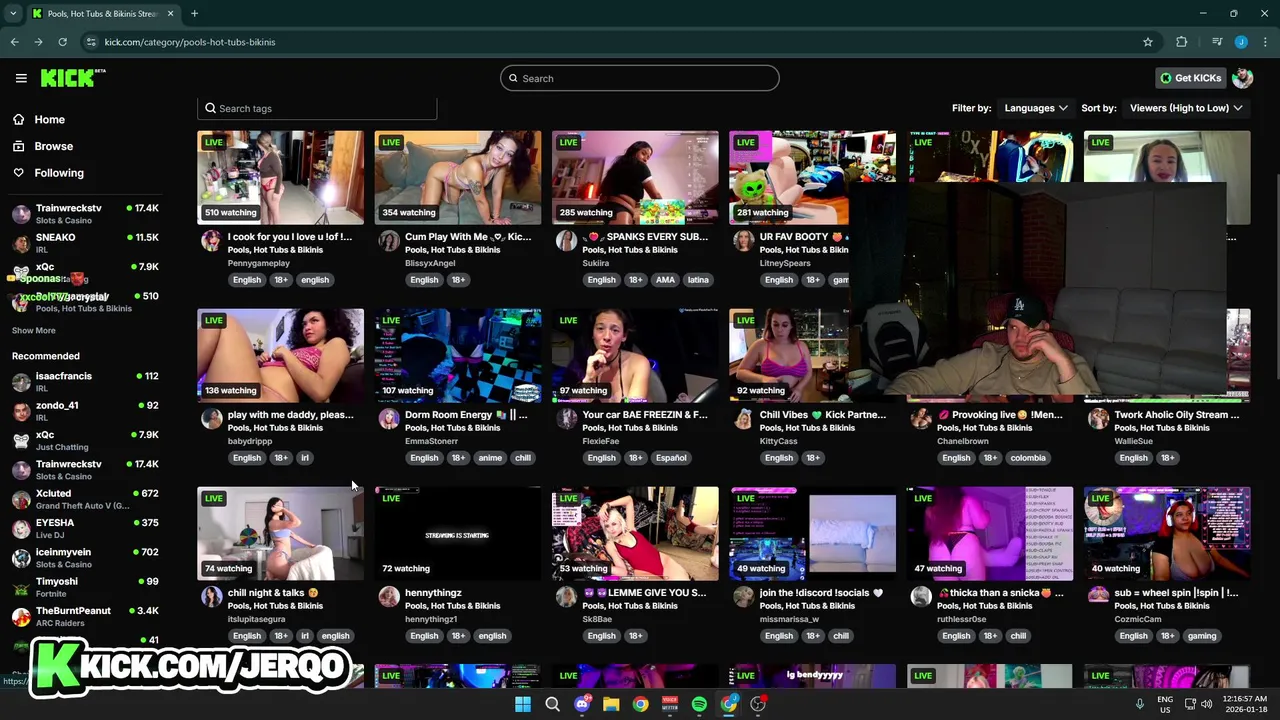1280x720 pixels.
Task: Open the WallieSue channel link
Action: pyautogui.click(x=1134, y=441)
